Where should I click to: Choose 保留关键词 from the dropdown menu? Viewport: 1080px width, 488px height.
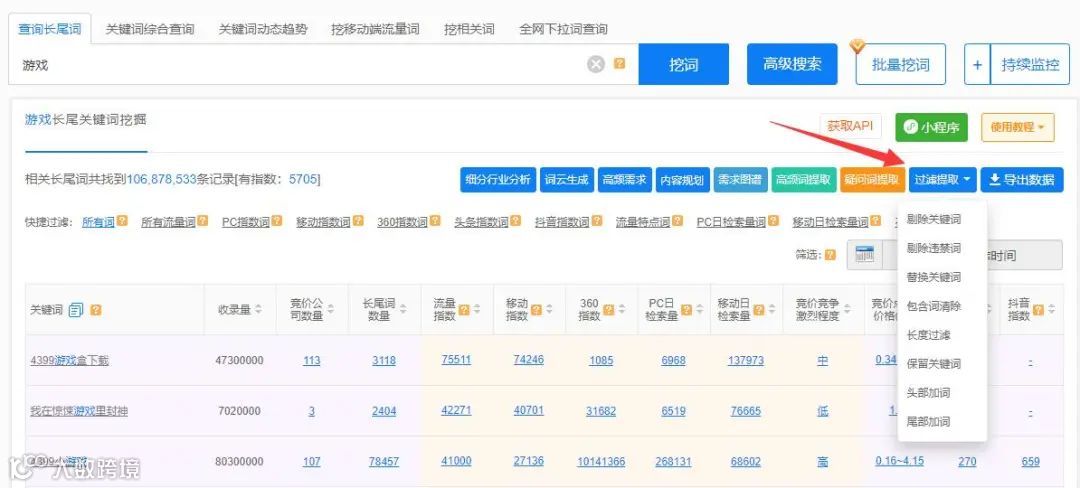point(934,364)
